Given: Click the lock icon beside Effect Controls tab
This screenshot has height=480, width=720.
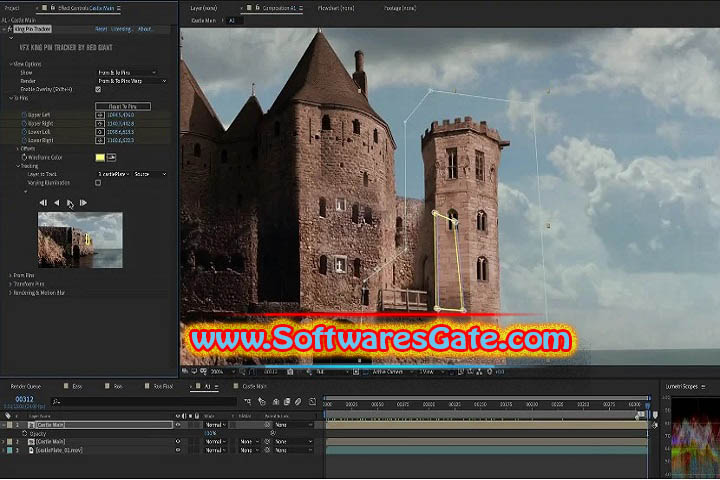Looking at the screenshot, I should [53, 8].
